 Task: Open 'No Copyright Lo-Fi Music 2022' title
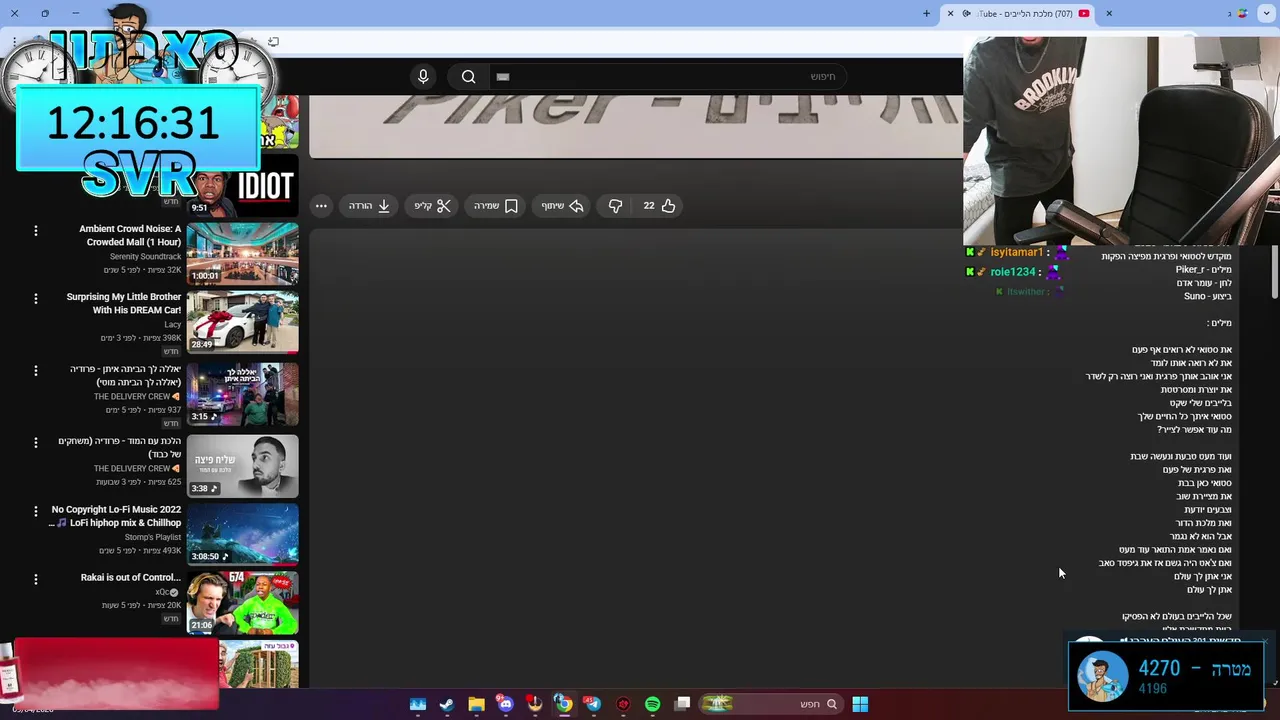tap(116, 516)
